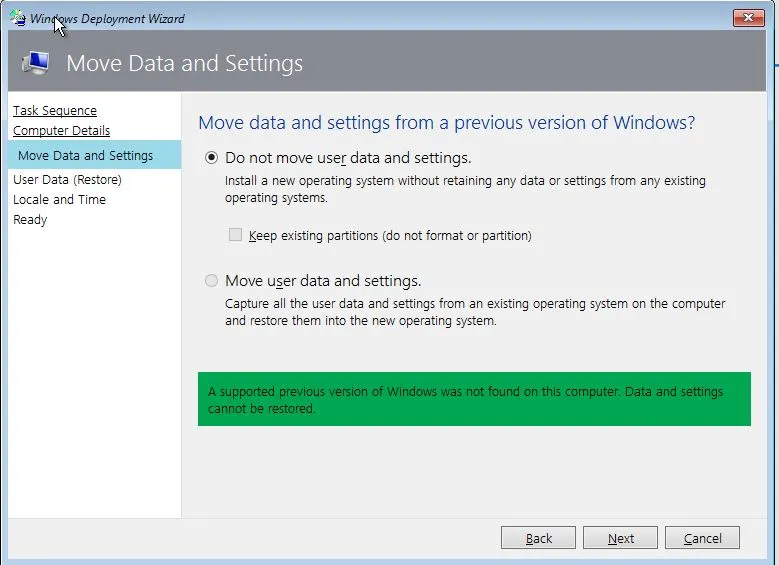Jump to User Data (Restore) in sidebar
This screenshot has width=779, height=565.
tap(67, 180)
